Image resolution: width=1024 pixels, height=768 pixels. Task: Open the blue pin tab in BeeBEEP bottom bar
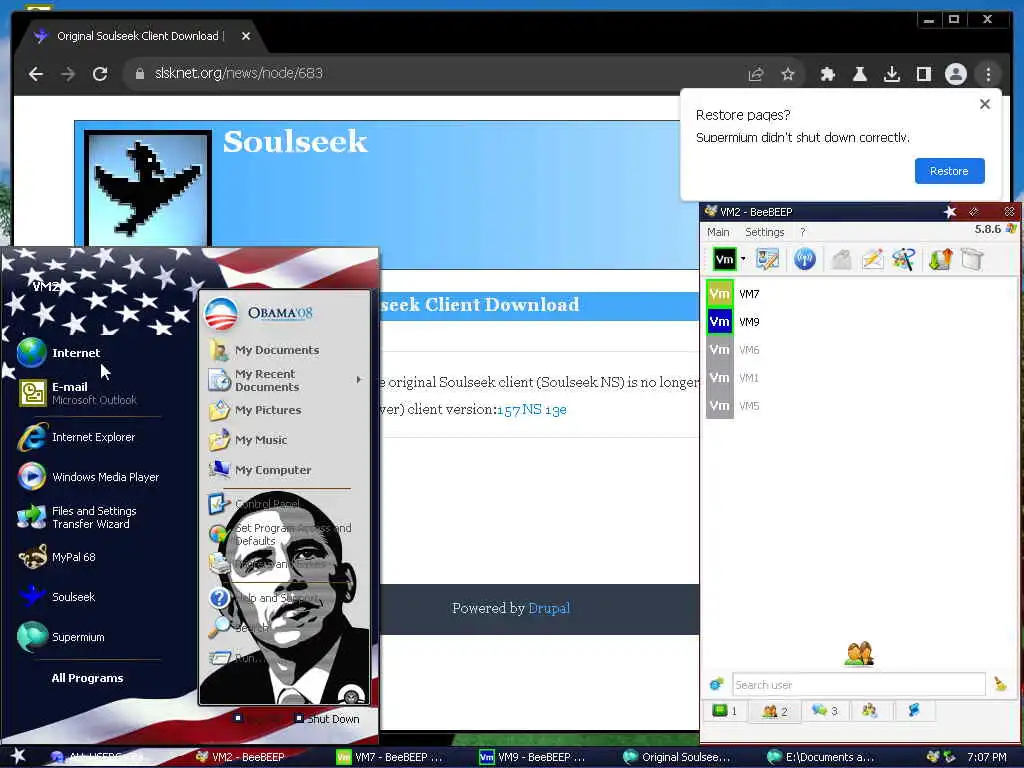[x=914, y=711]
